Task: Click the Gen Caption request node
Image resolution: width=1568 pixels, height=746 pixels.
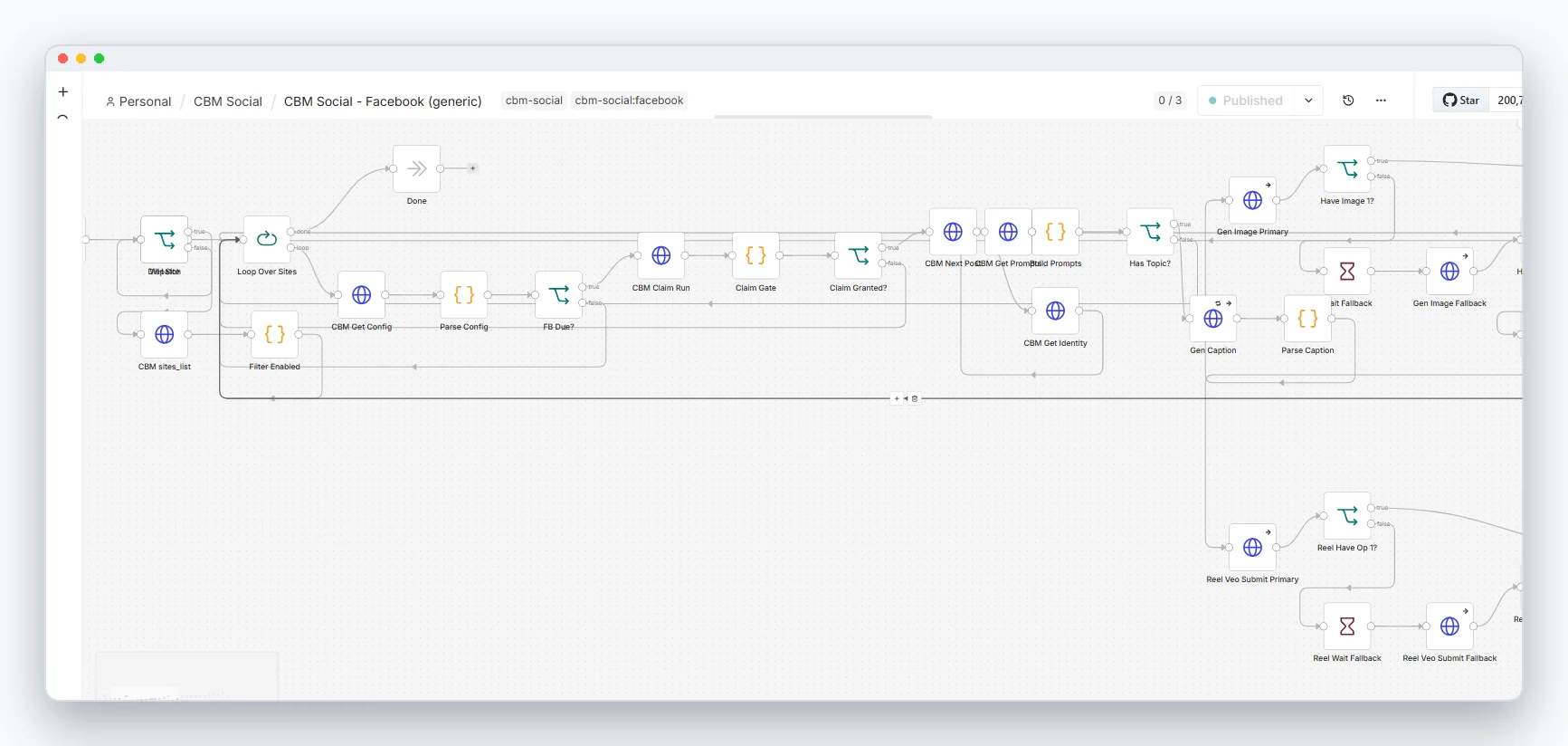Action: tap(1213, 319)
